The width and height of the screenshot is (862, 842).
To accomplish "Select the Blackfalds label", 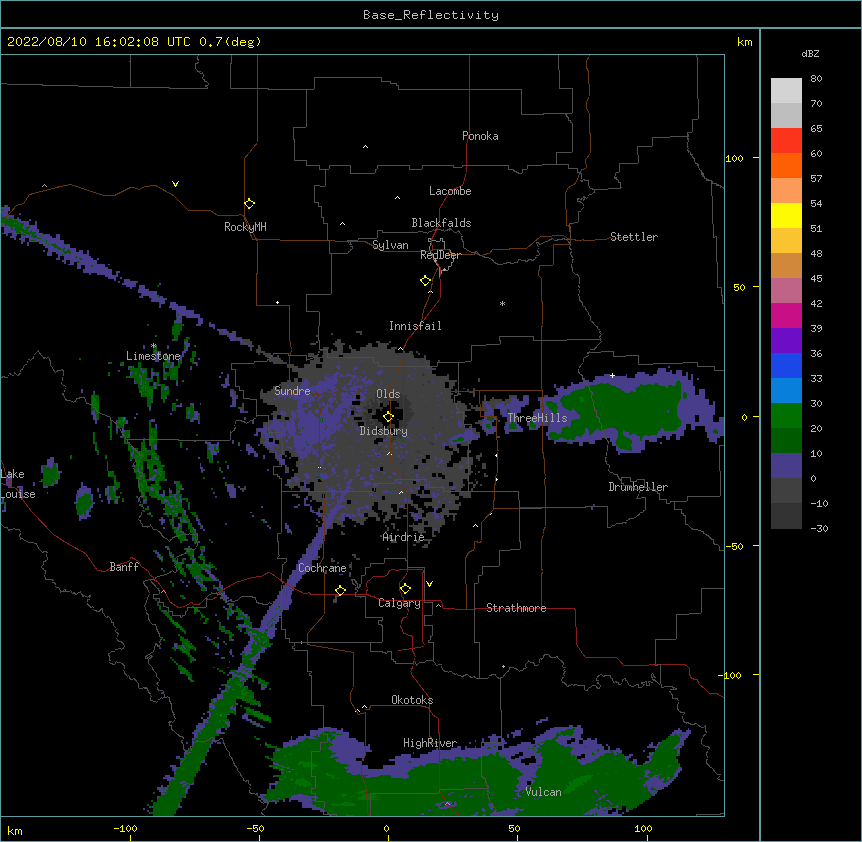I will pyautogui.click(x=441, y=223).
